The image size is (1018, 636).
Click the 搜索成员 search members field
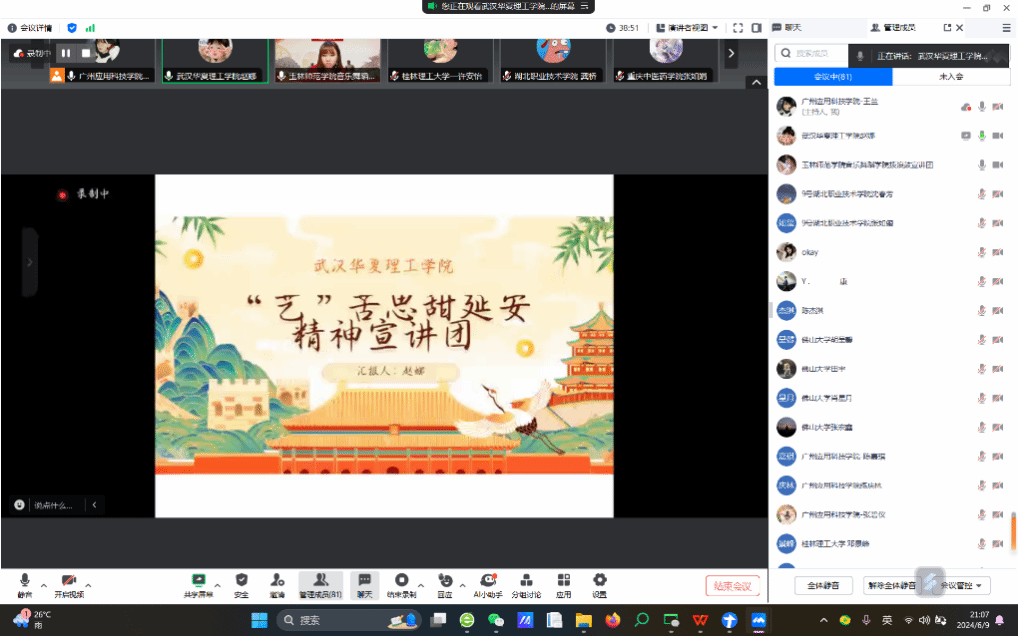pos(815,54)
